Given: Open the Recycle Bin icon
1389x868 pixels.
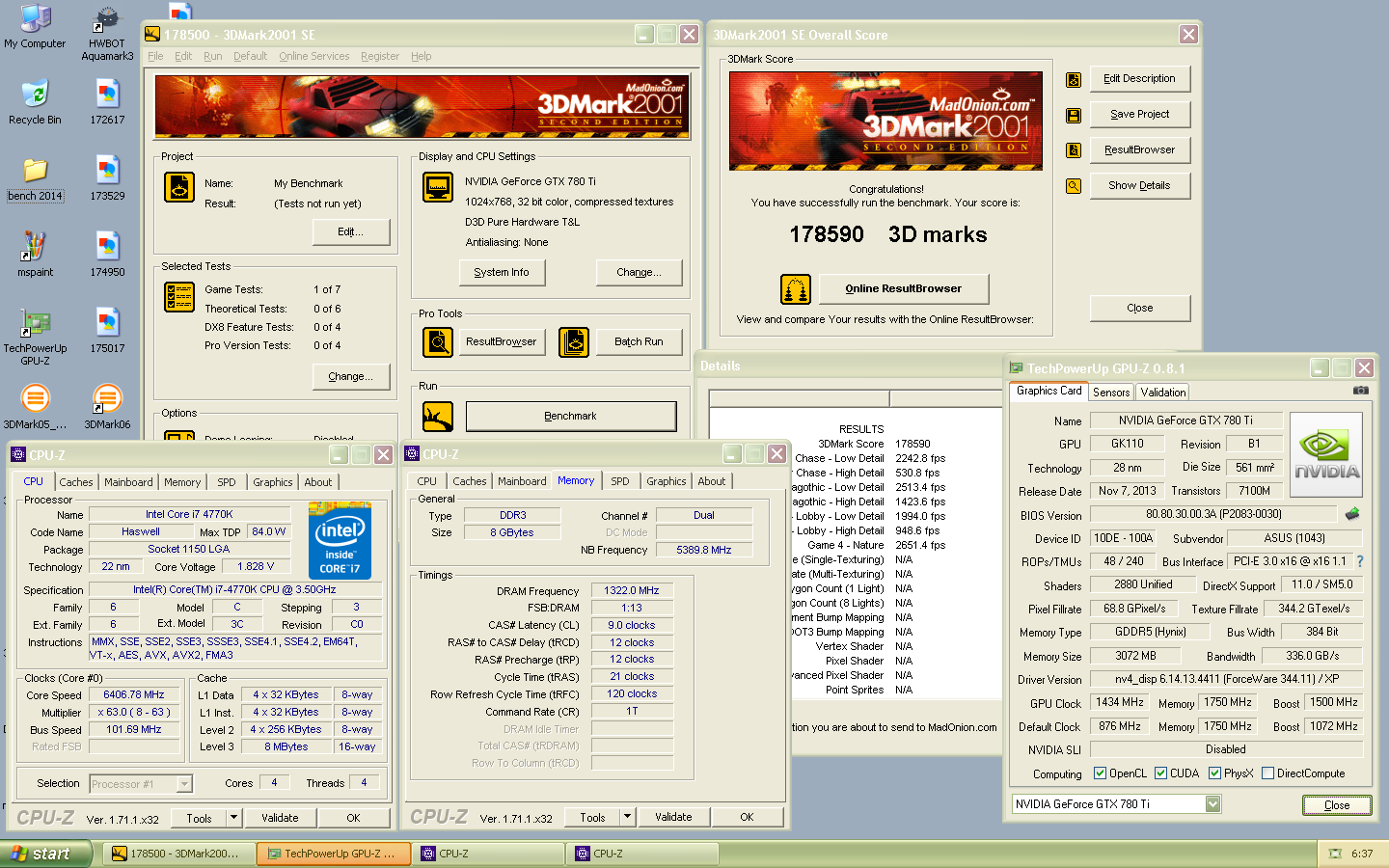Looking at the screenshot, I should [35, 103].
